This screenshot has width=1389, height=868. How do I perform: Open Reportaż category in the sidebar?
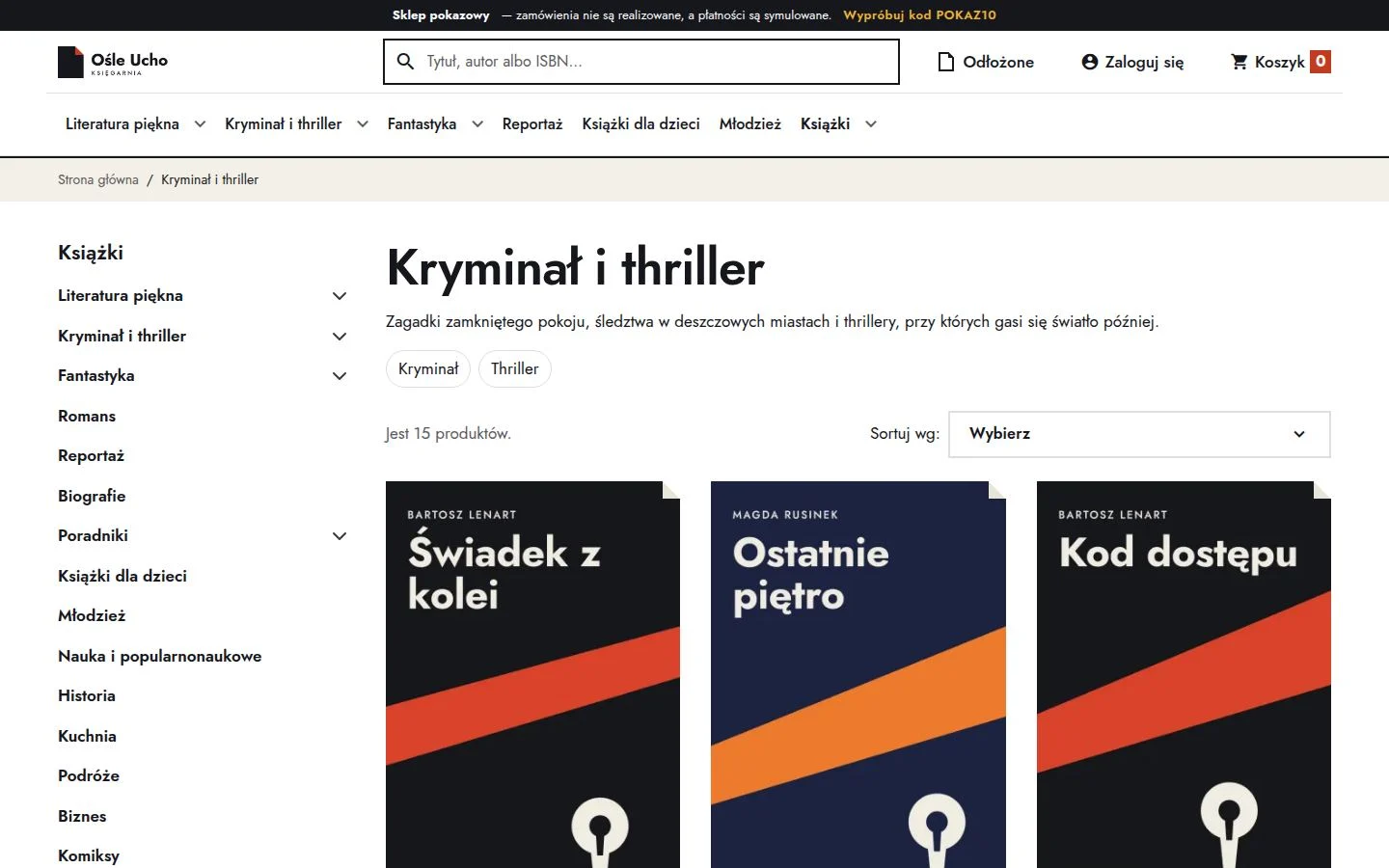pos(92,456)
